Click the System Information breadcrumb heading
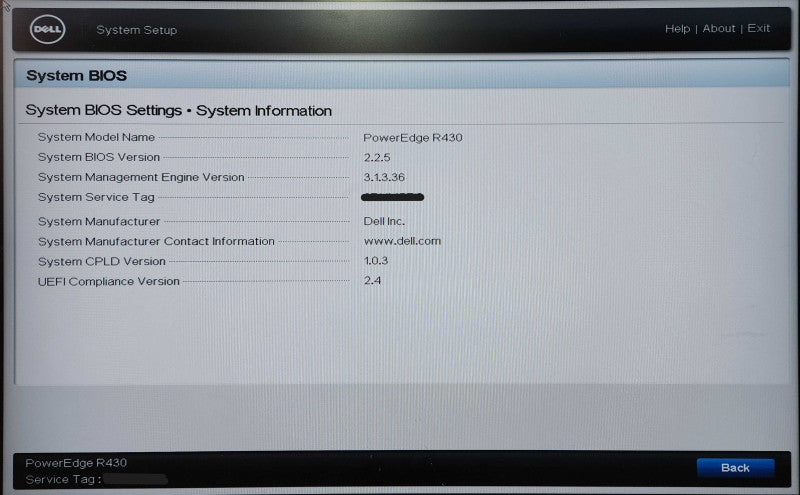This screenshot has height=495, width=800. click(x=264, y=111)
